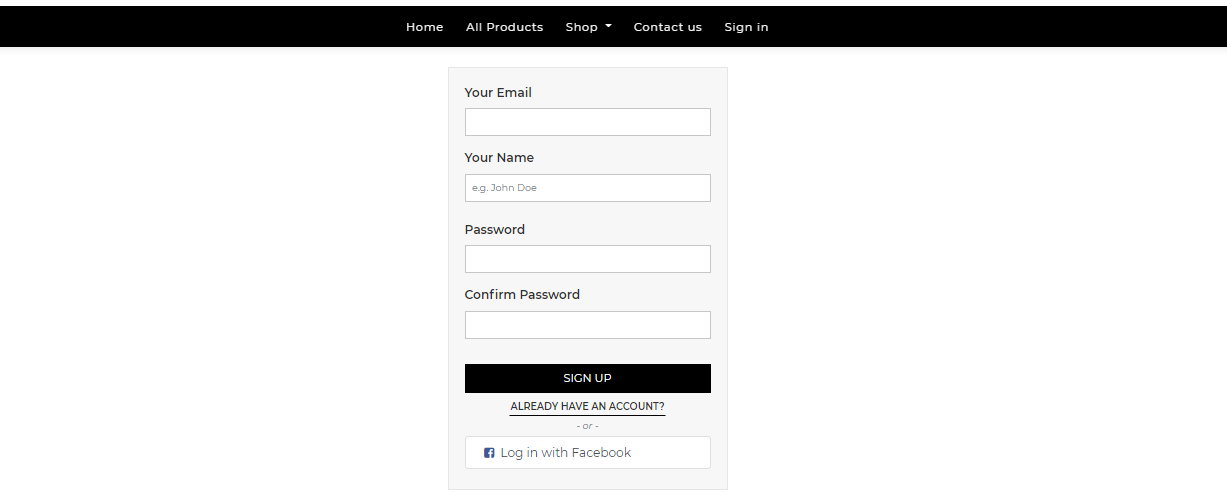This screenshot has width=1227, height=495.
Task: Follow the Already Have an Account link
Action: point(587,407)
